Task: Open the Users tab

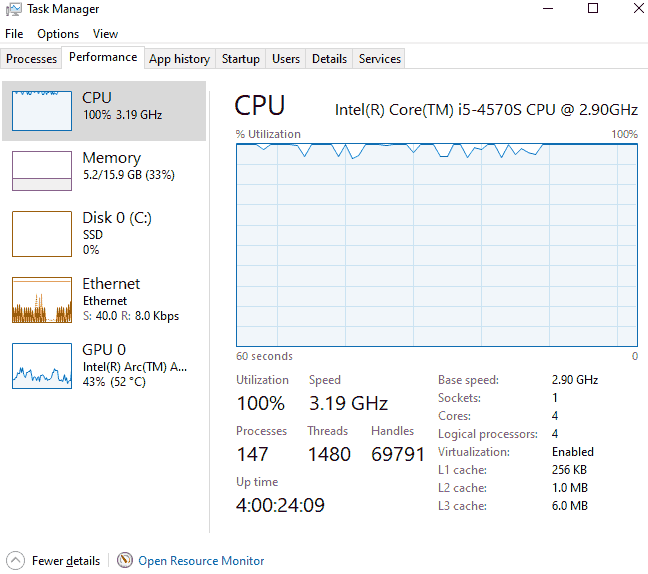Action: 286,59
